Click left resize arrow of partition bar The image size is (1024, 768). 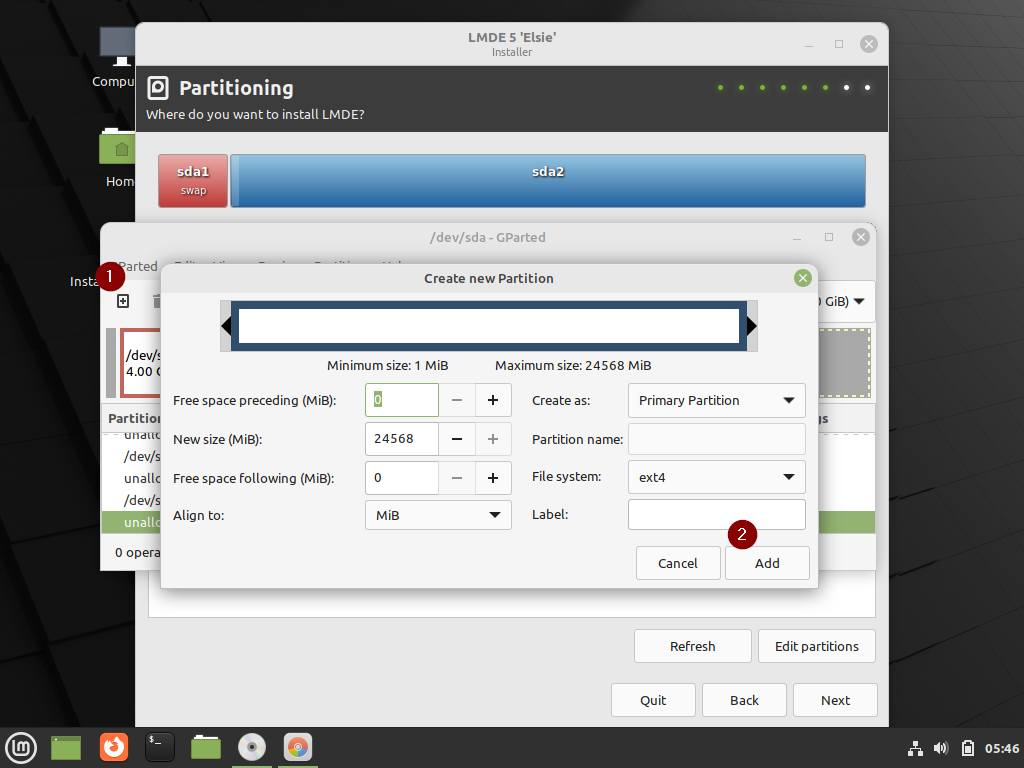226,326
